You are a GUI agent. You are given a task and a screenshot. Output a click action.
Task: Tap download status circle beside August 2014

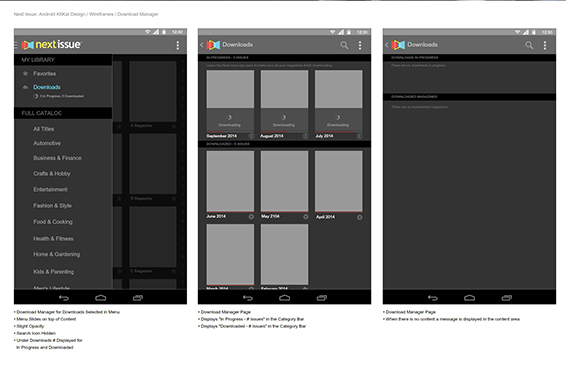[x=305, y=136]
